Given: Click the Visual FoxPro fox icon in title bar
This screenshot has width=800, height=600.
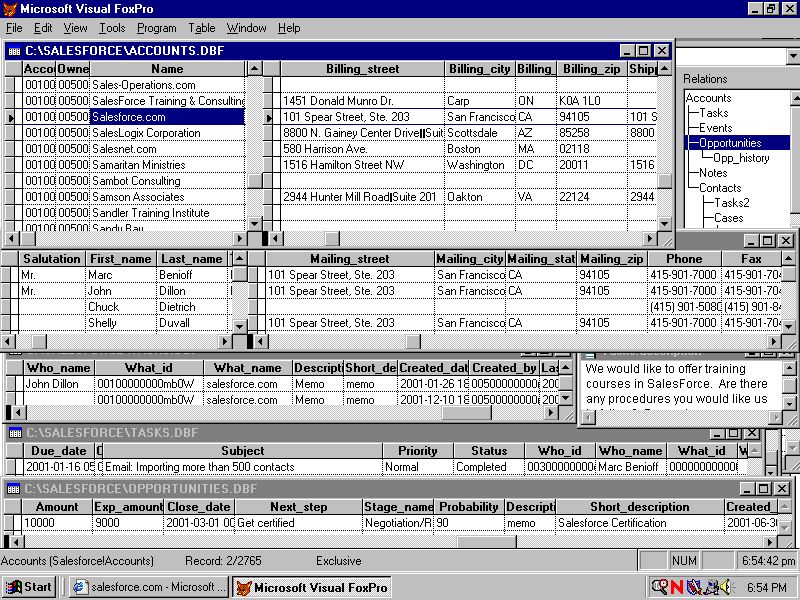Looking at the screenshot, I should click(10, 9).
